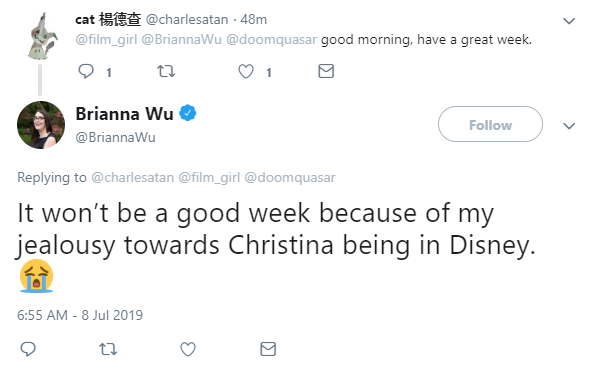Open options chevron next to Follow button

(569, 126)
